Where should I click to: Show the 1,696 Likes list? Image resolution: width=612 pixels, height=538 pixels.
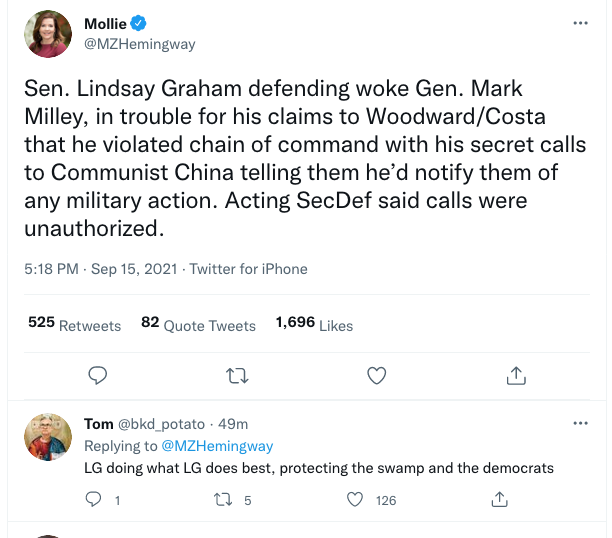coord(315,324)
